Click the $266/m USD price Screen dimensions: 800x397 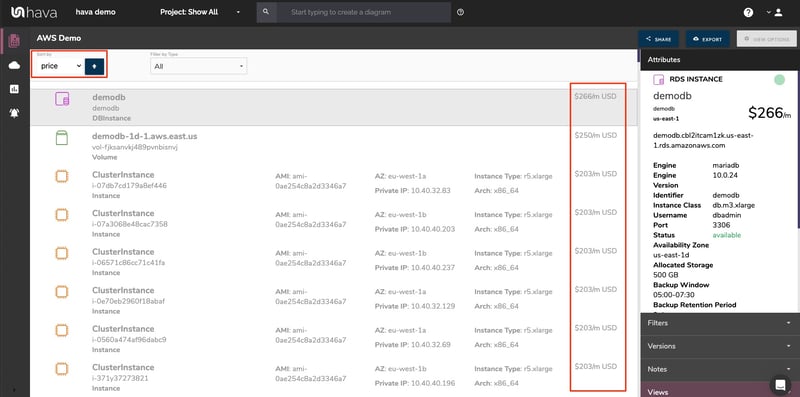(x=595, y=96)
